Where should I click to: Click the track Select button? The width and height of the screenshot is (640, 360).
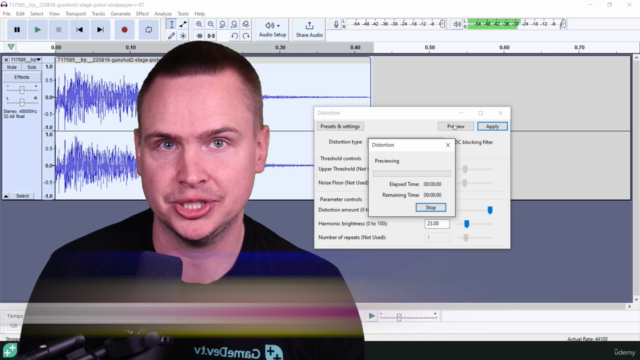coord(22,196)
